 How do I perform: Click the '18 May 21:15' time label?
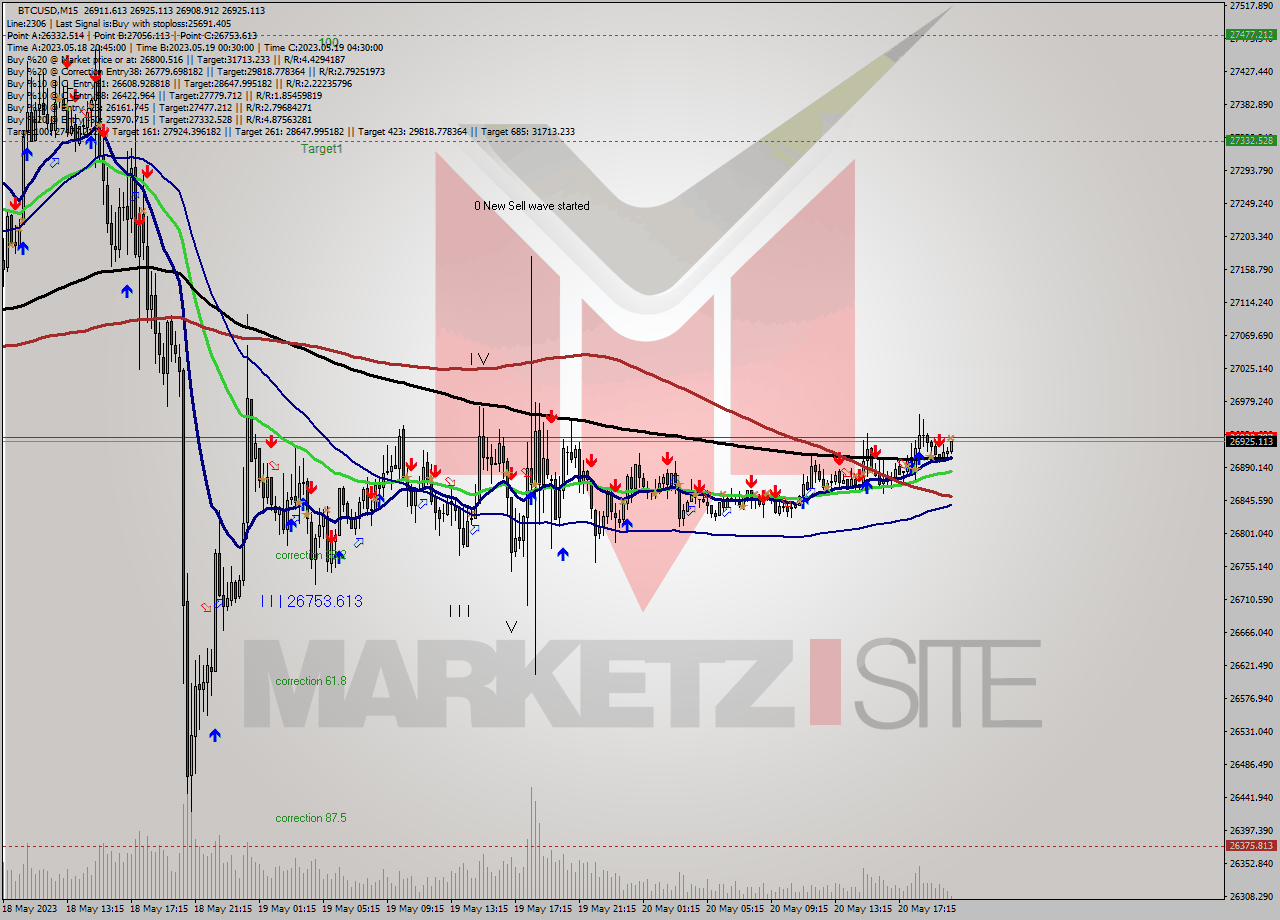[225, 910]
